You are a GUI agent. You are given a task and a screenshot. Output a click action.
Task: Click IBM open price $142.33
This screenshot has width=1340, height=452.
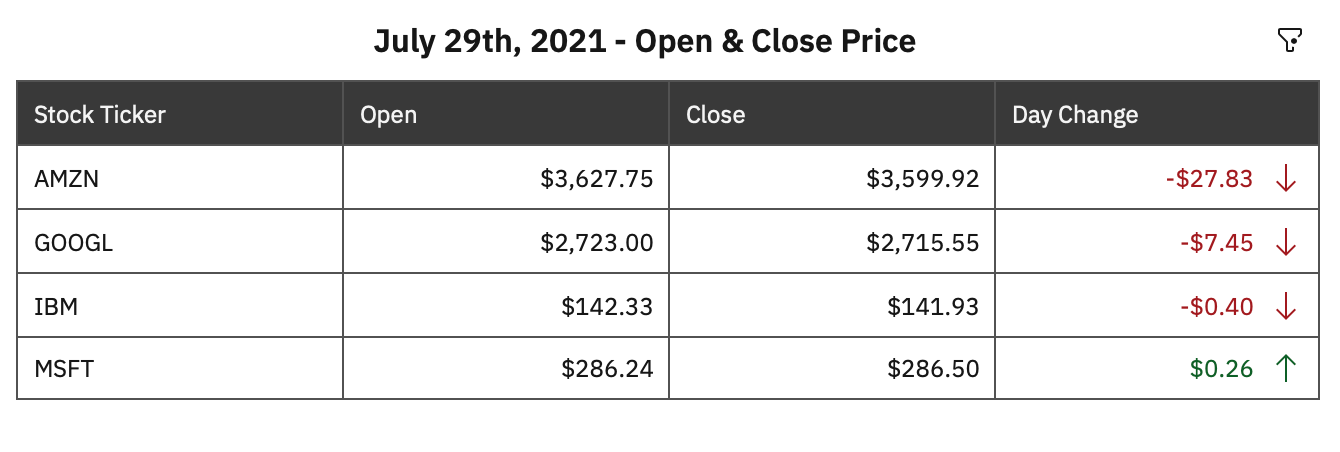[607, 306]
